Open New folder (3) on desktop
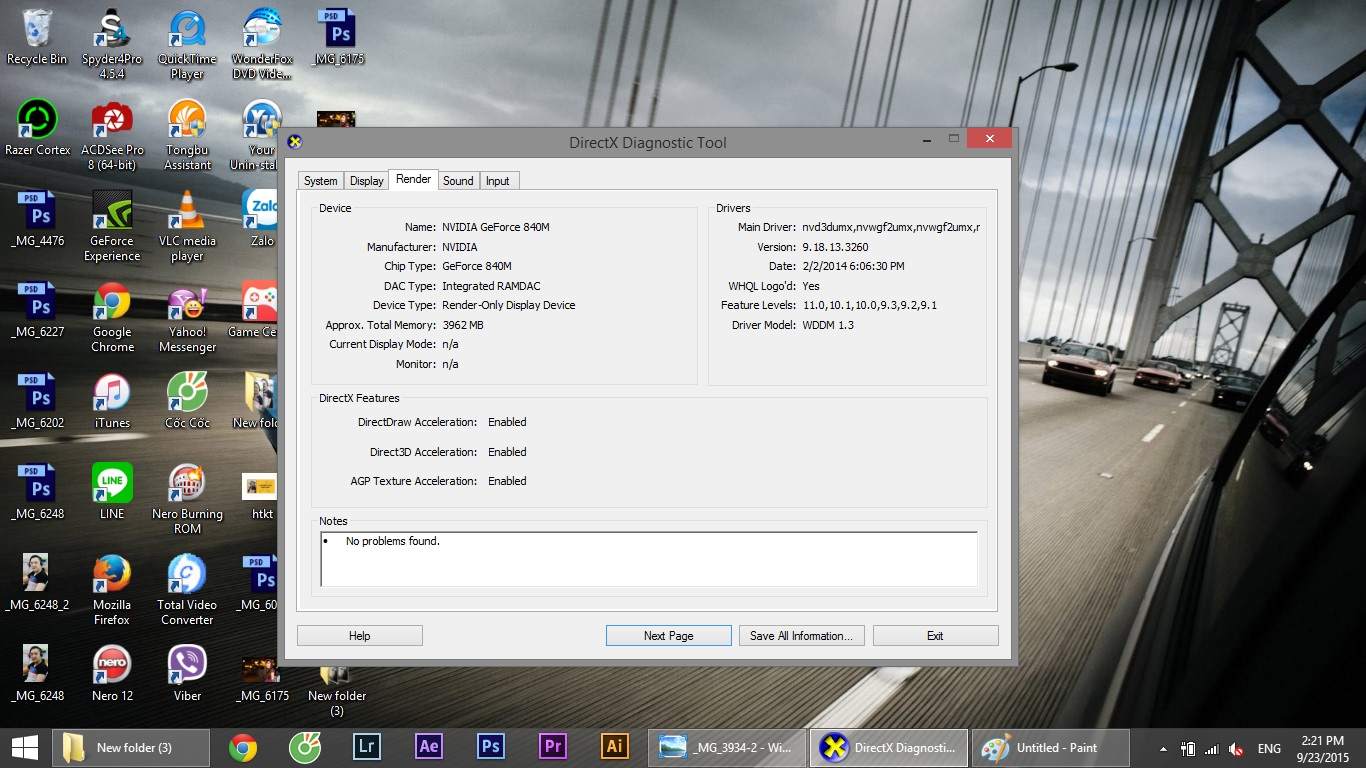Screen dimensions: 1366x768 point(337,690)
